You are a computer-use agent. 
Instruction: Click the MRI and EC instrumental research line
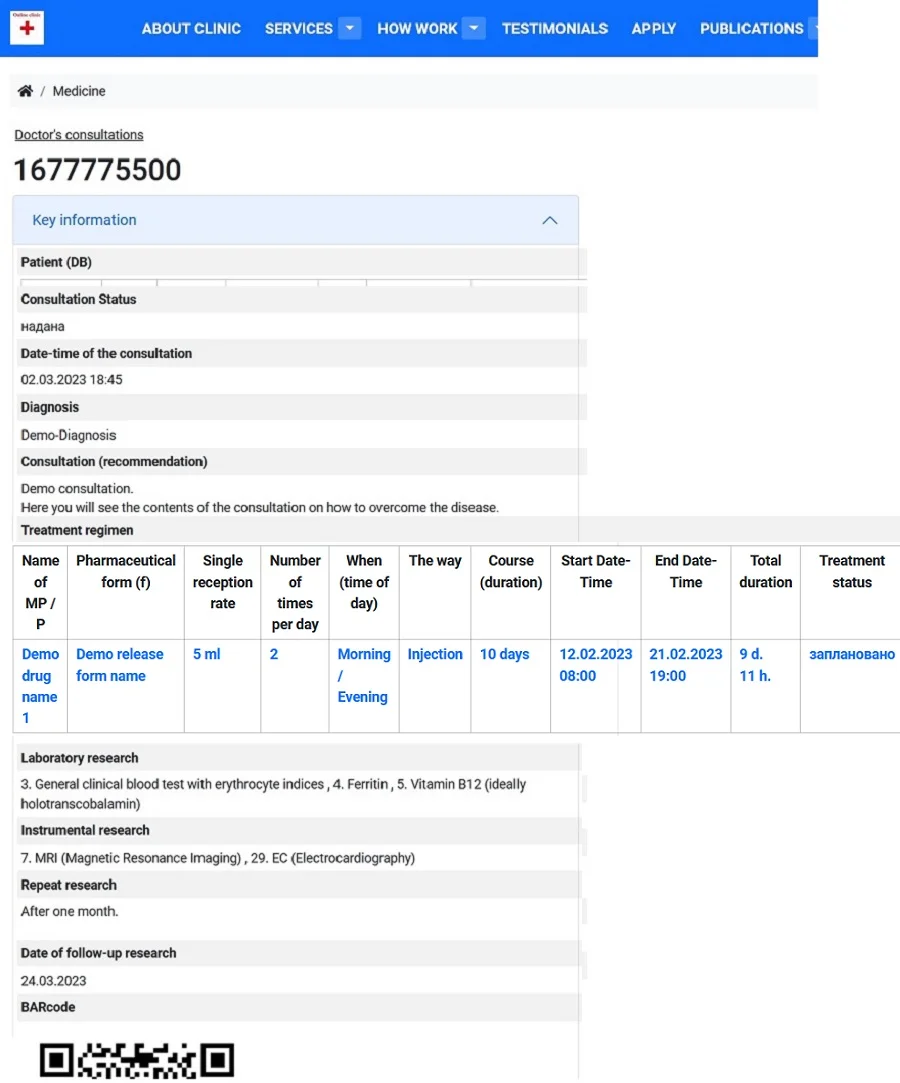[218, 858]
